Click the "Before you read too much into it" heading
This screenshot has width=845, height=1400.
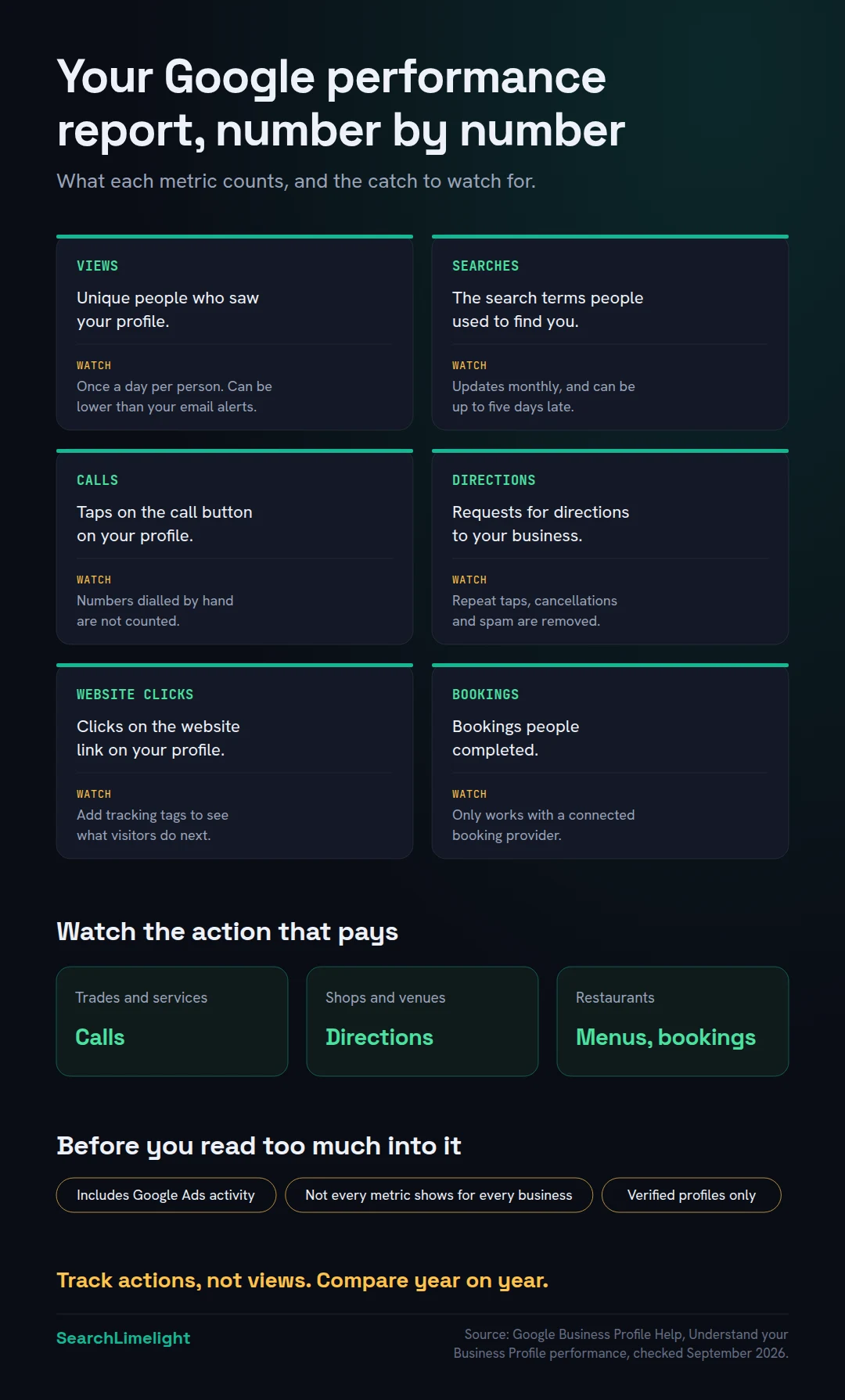click(259, 1147)
